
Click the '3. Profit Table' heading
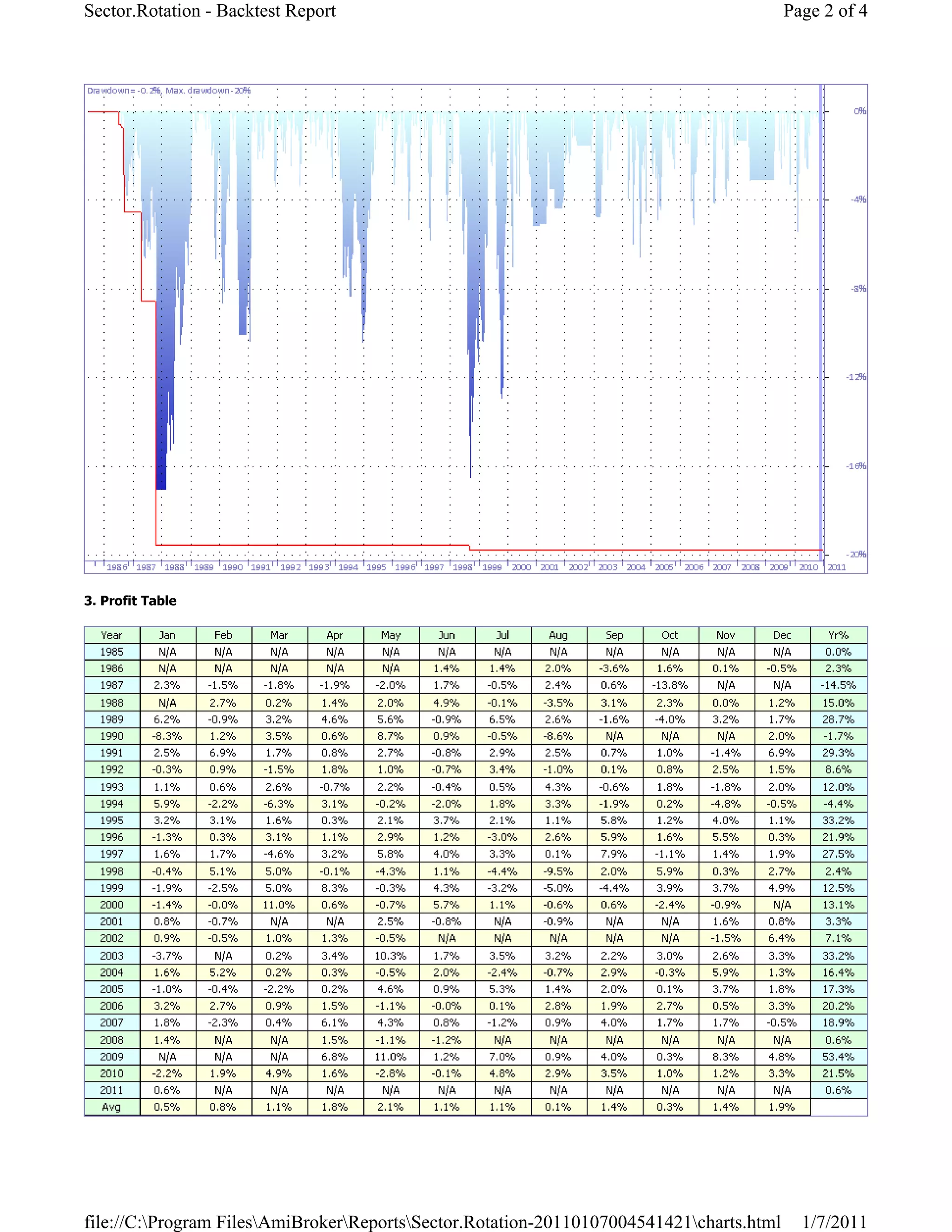coord(130,601)
